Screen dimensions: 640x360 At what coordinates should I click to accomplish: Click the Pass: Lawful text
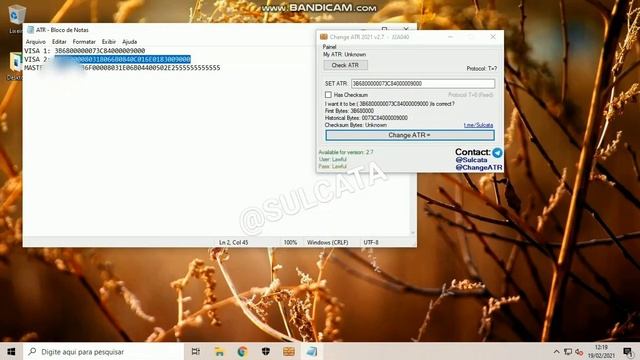click(333, 167)
